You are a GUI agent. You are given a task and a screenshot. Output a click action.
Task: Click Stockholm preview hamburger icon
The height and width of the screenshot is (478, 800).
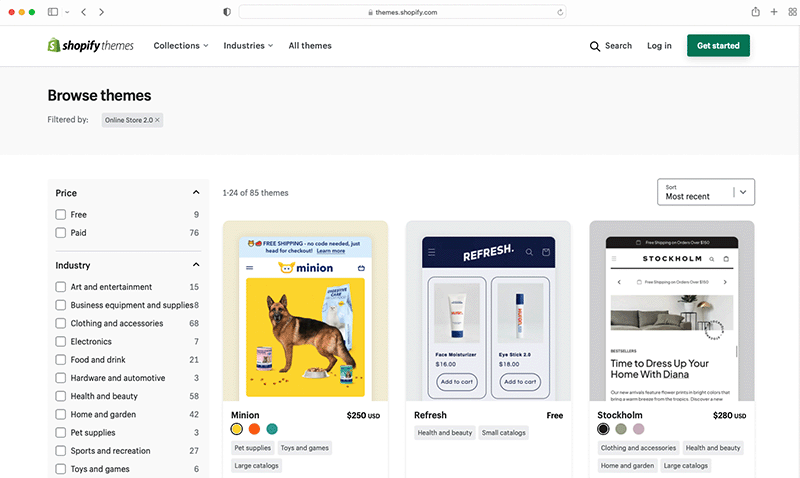[614, 259]
